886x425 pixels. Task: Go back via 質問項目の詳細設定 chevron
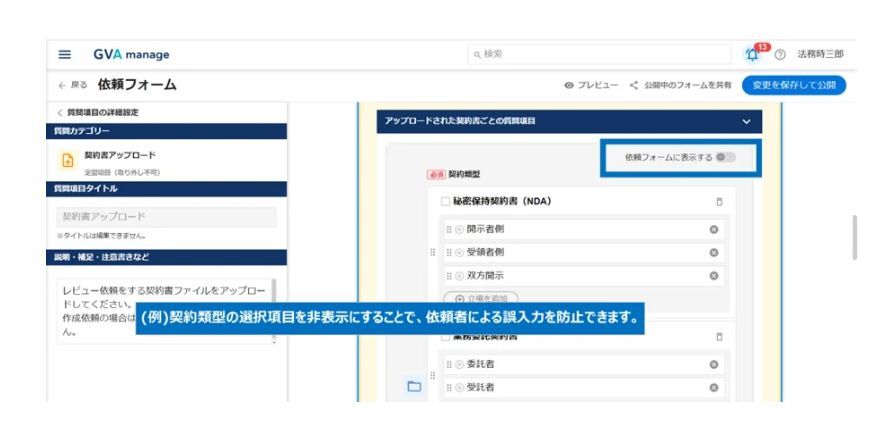(x=60, y=112)
